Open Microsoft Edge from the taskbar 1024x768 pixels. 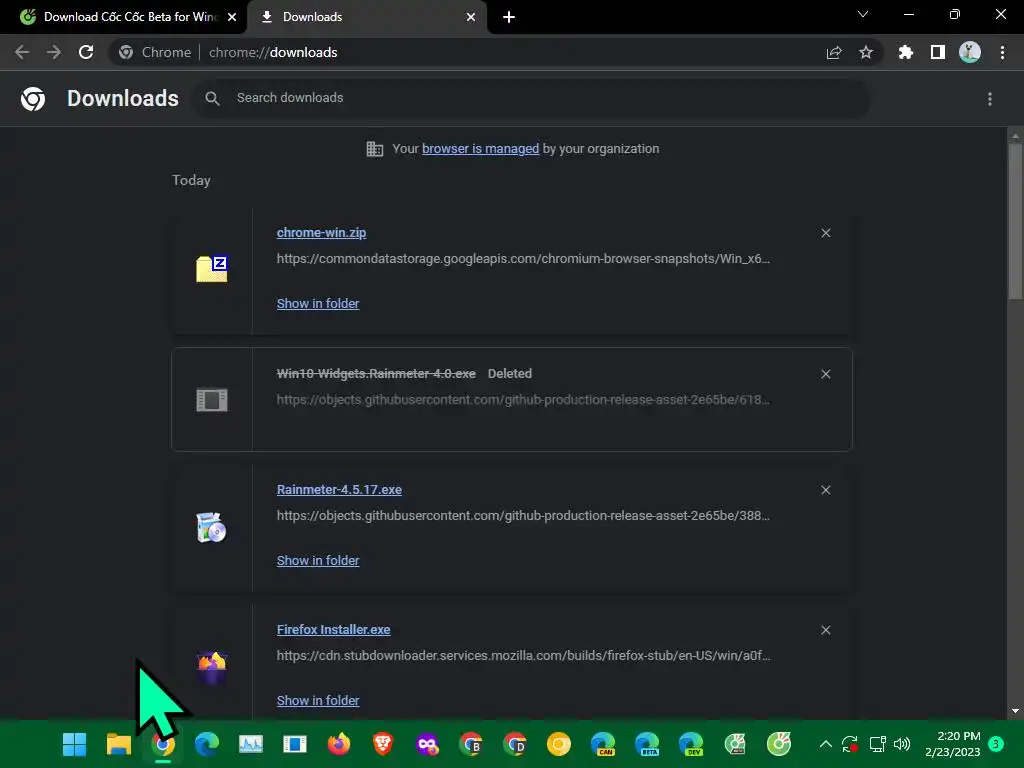tap(206, 744)
